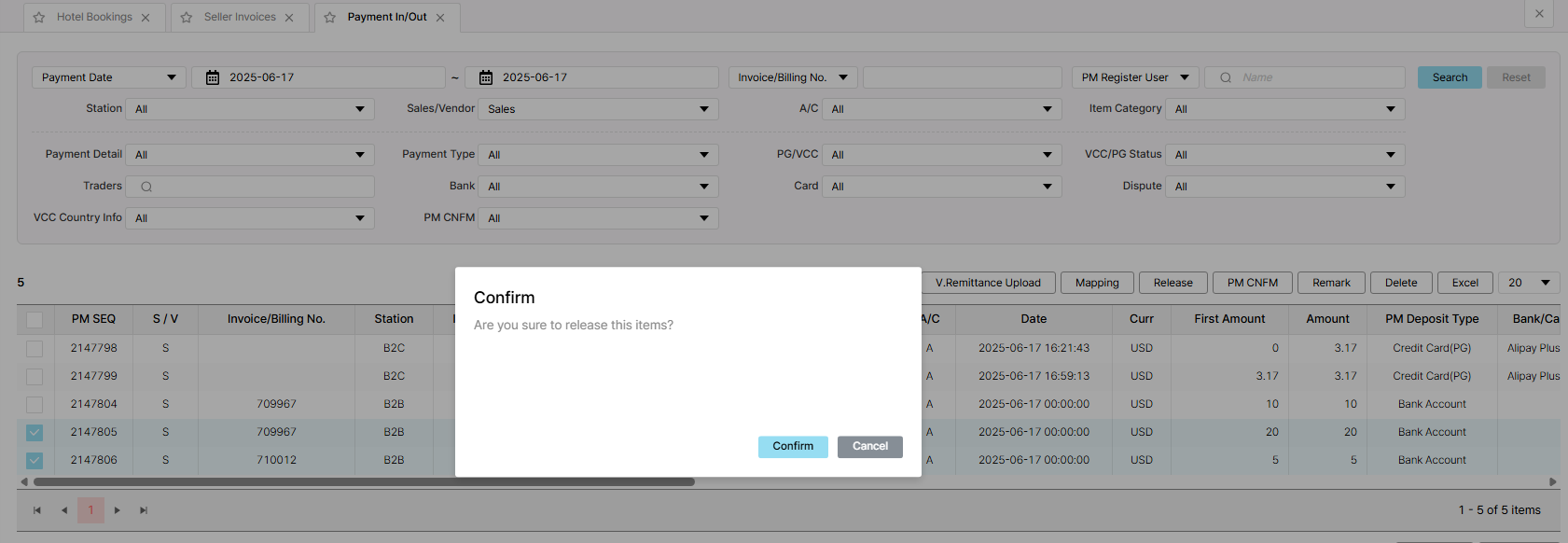The image size is (1568, 543).
Task: Expand the Dispute dropdown
Action: (1285, 187)
